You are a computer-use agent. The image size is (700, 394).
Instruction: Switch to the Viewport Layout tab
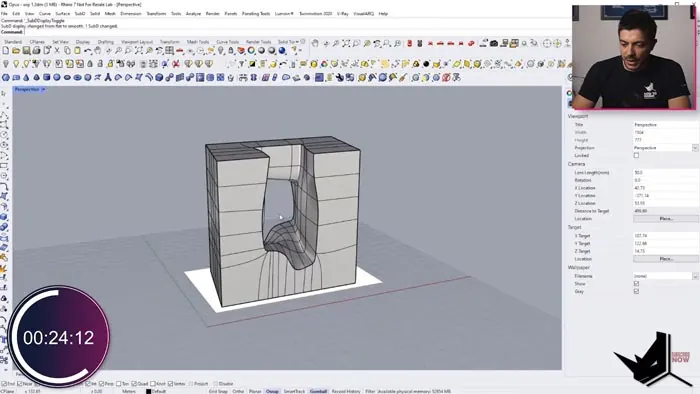pos(137,42)
